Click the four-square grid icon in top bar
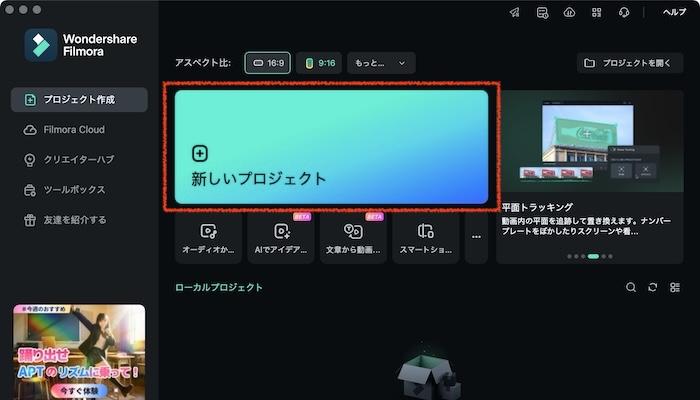The height and width of the screenshot is (400, 700). (596, 13)
